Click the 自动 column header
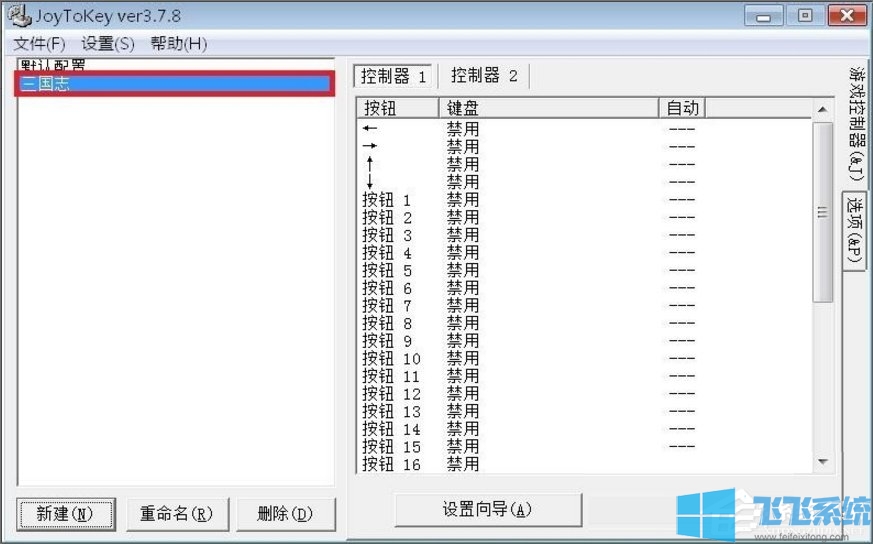873x544 pixels. (682, 108)
